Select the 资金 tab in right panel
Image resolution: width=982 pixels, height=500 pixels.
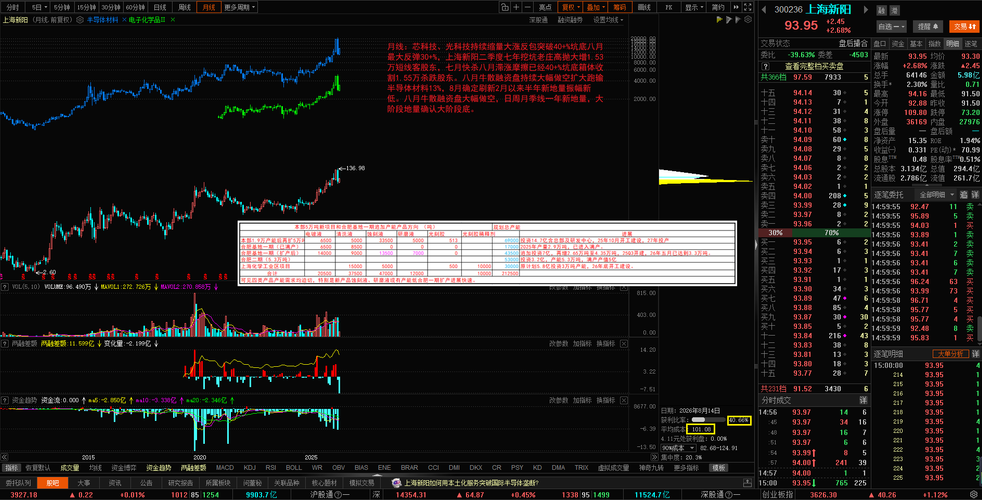(x=898, y=43)
